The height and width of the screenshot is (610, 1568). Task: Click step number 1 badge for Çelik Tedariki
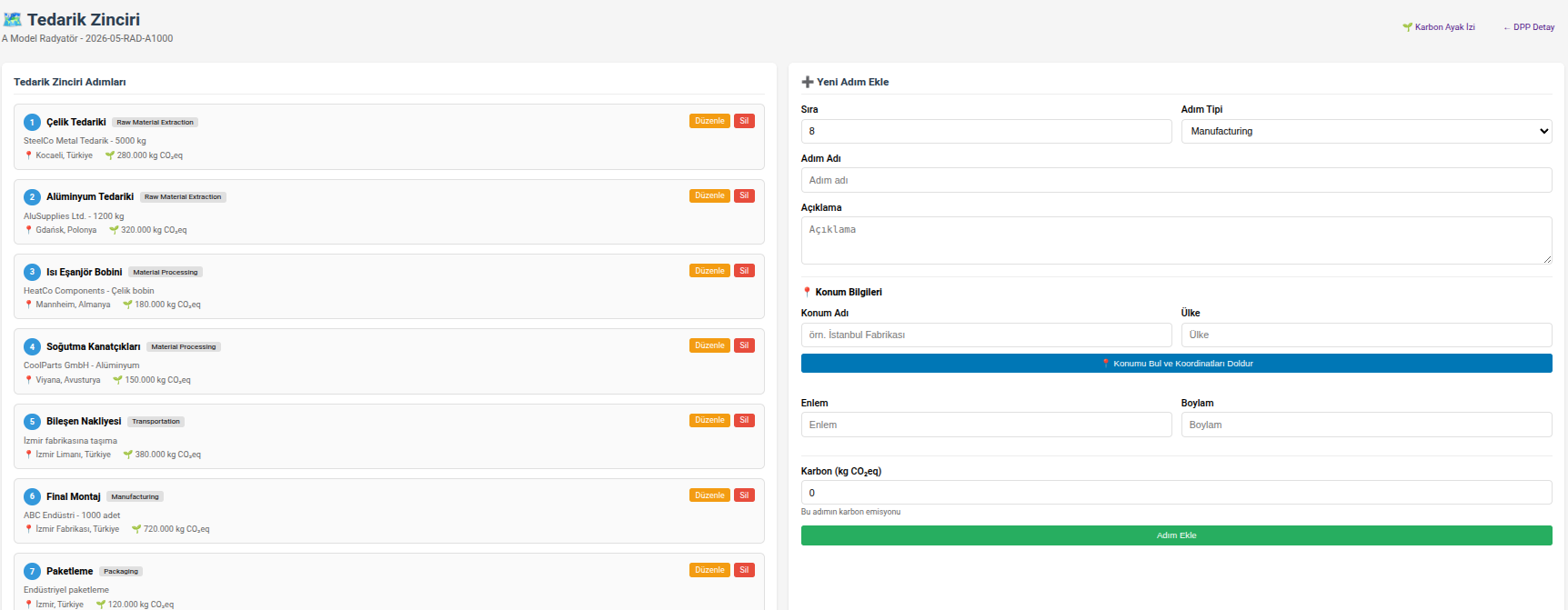pos(32,122)
